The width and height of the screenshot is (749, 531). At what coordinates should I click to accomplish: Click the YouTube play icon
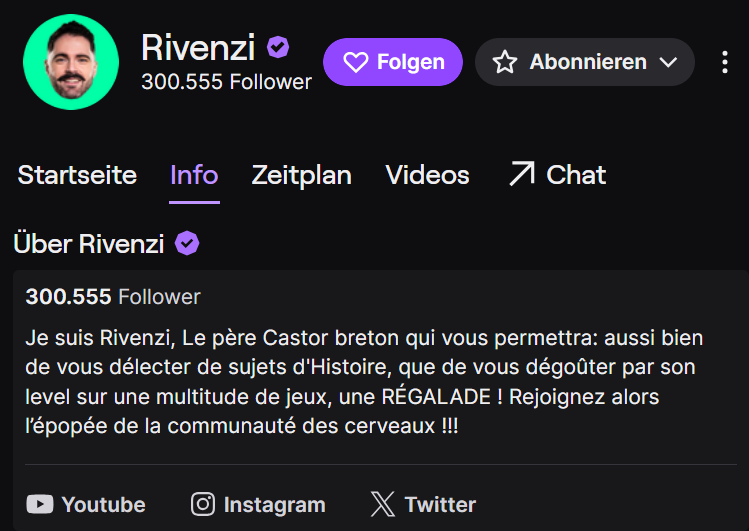[x=40, y=504]
